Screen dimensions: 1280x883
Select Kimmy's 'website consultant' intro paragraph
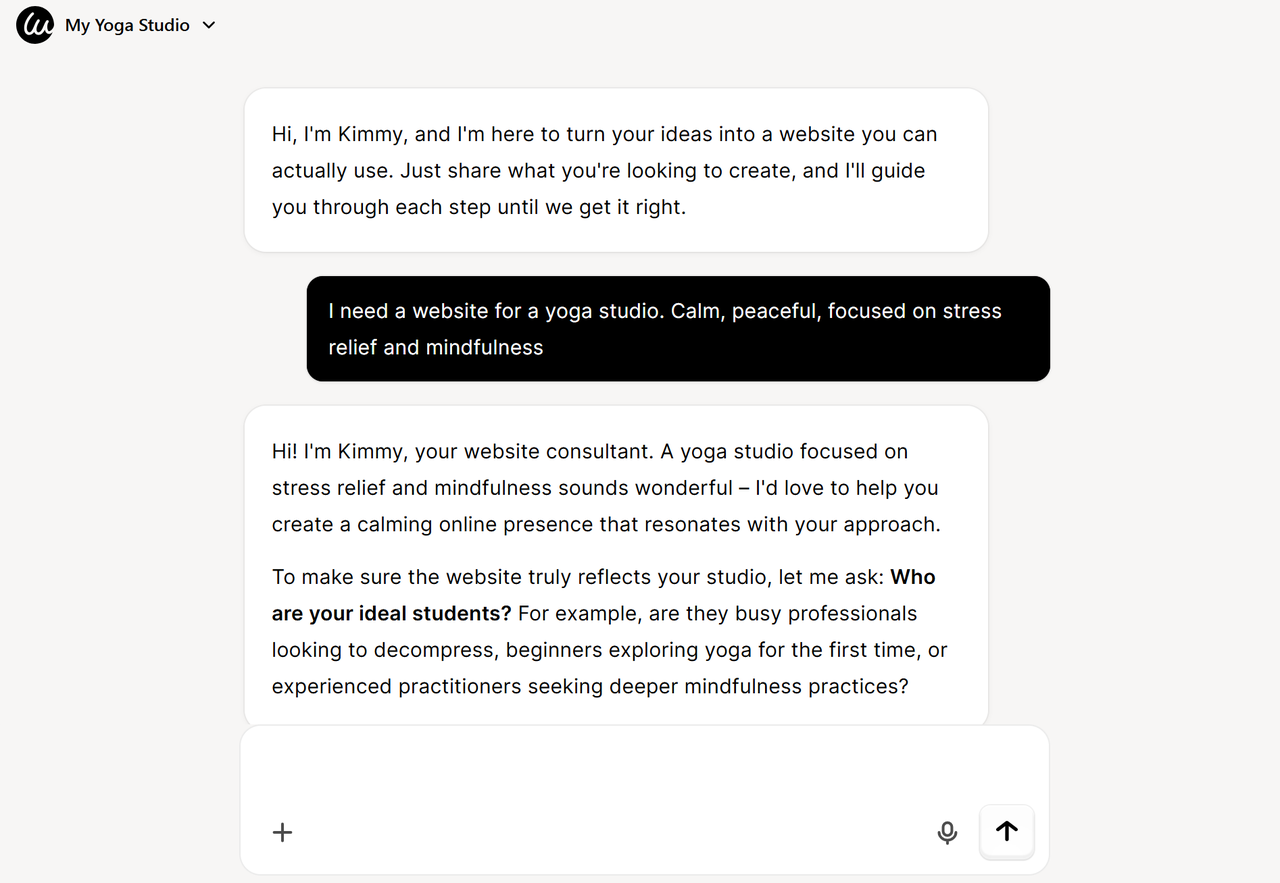coord(606,488)
